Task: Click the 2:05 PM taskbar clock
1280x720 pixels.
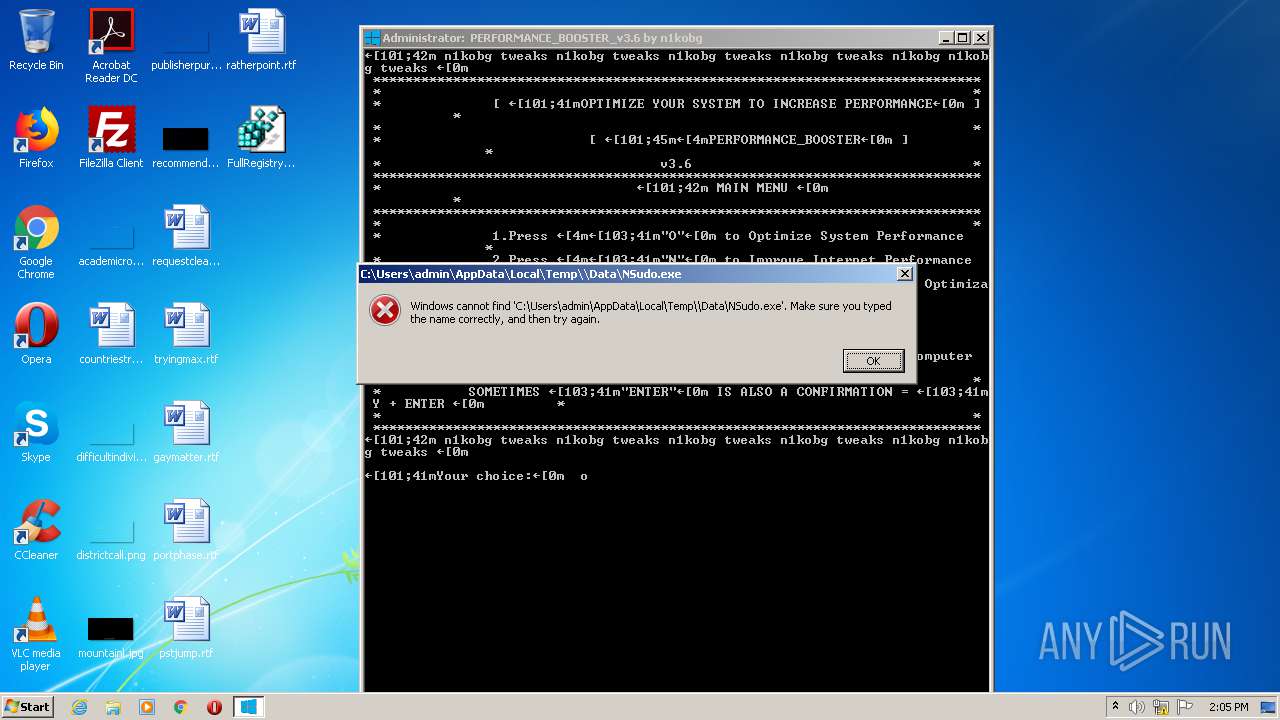Action: 1228,707
